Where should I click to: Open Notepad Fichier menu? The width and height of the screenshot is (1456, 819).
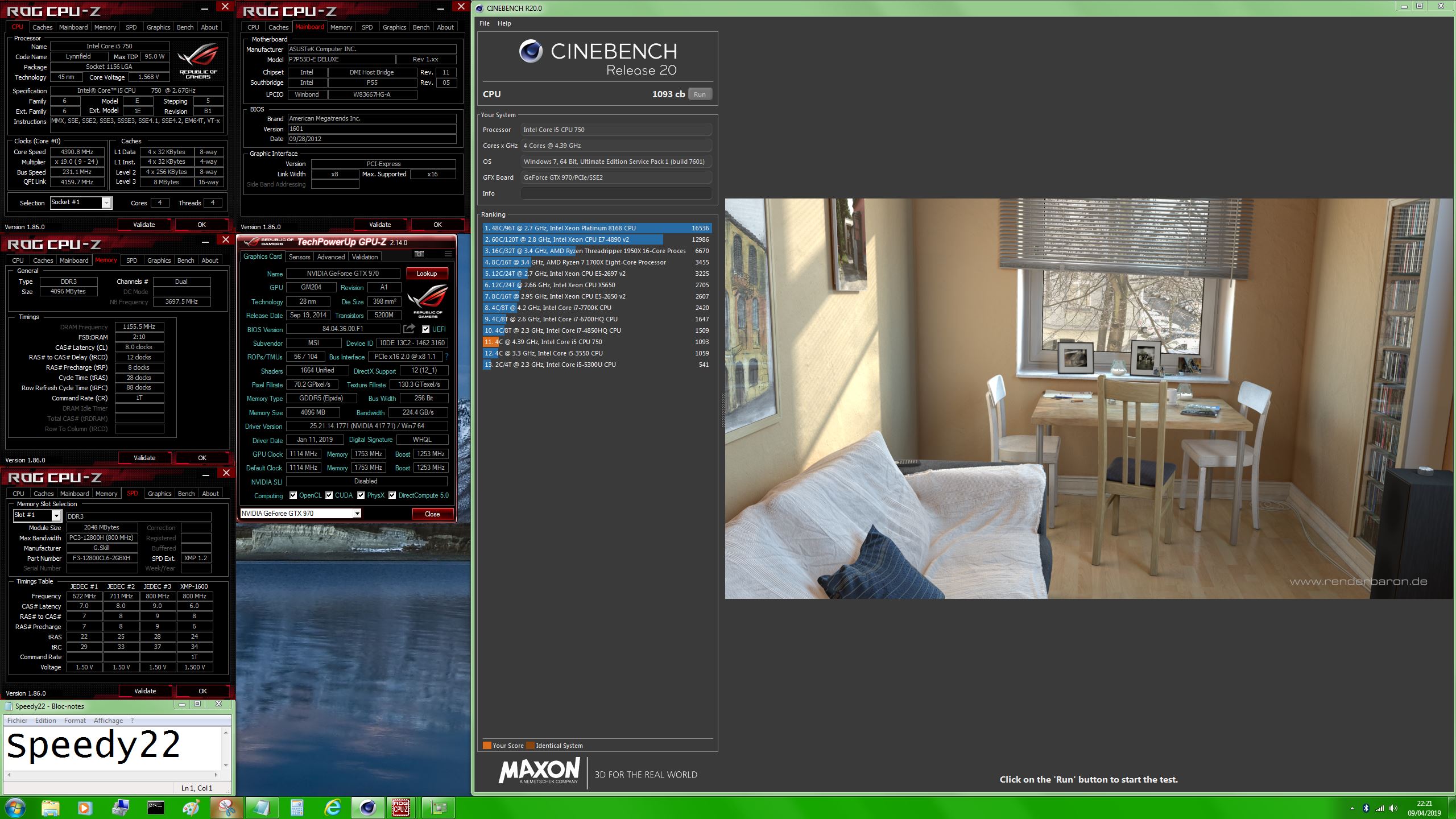pyautogui.click(x=17, y=720)
